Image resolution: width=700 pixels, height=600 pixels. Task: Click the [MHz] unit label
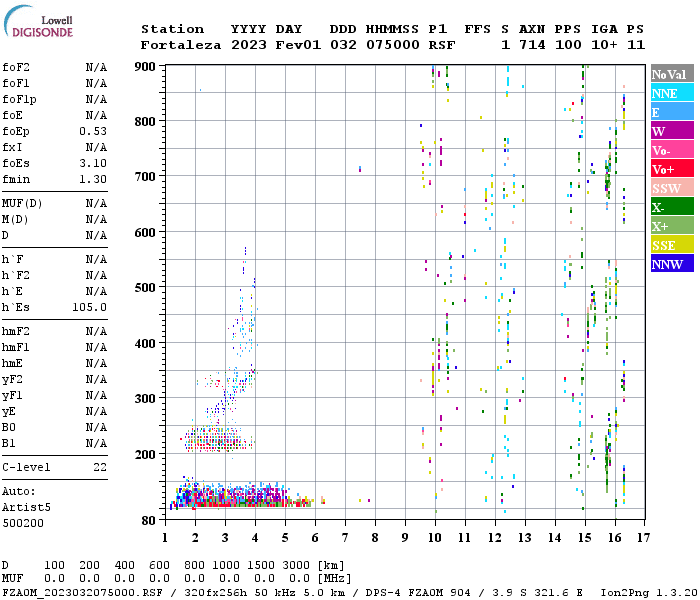coord(334,578)
